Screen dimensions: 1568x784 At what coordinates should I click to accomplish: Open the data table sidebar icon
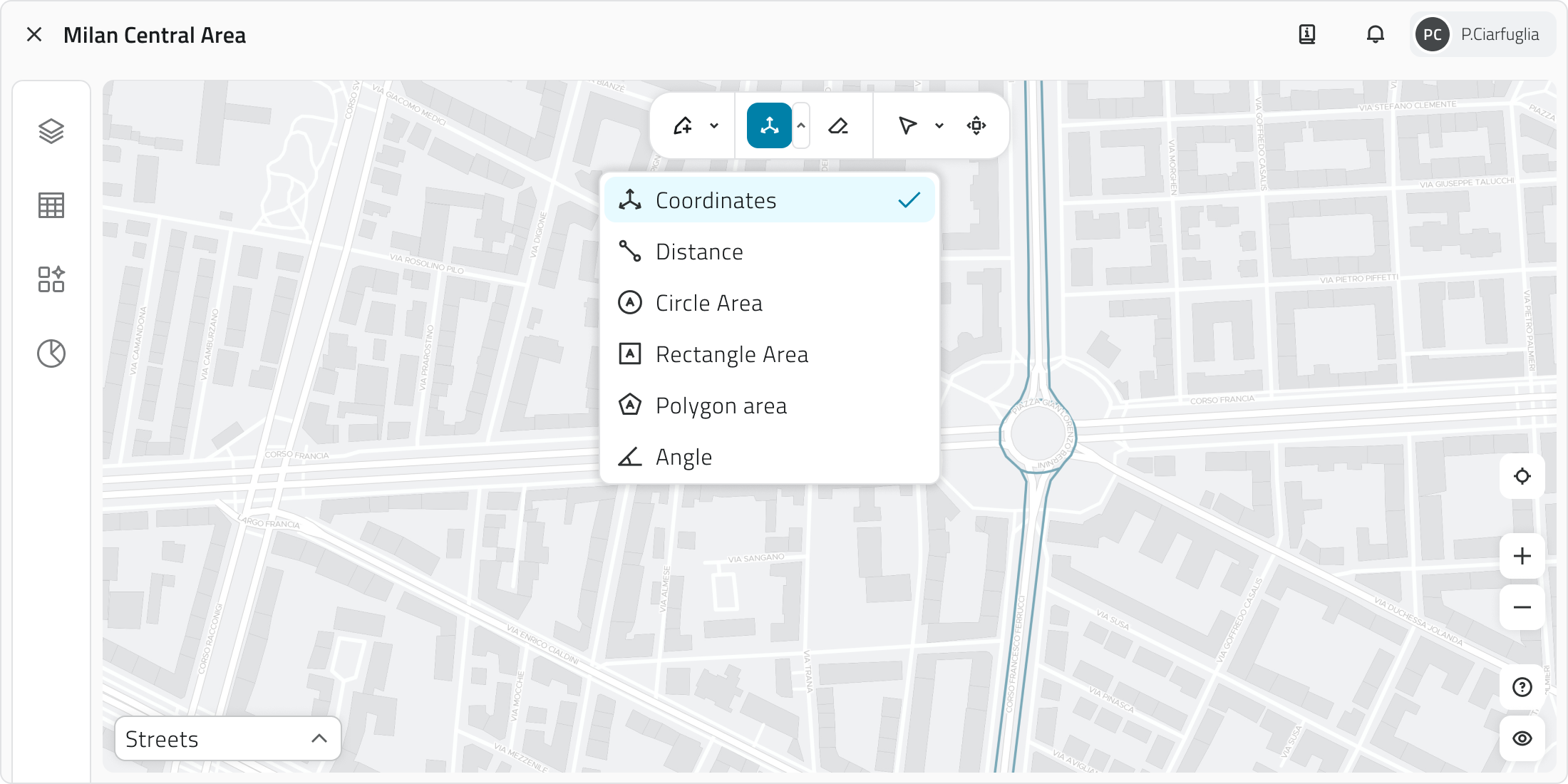pyautogui.click(x=51, y=205)
